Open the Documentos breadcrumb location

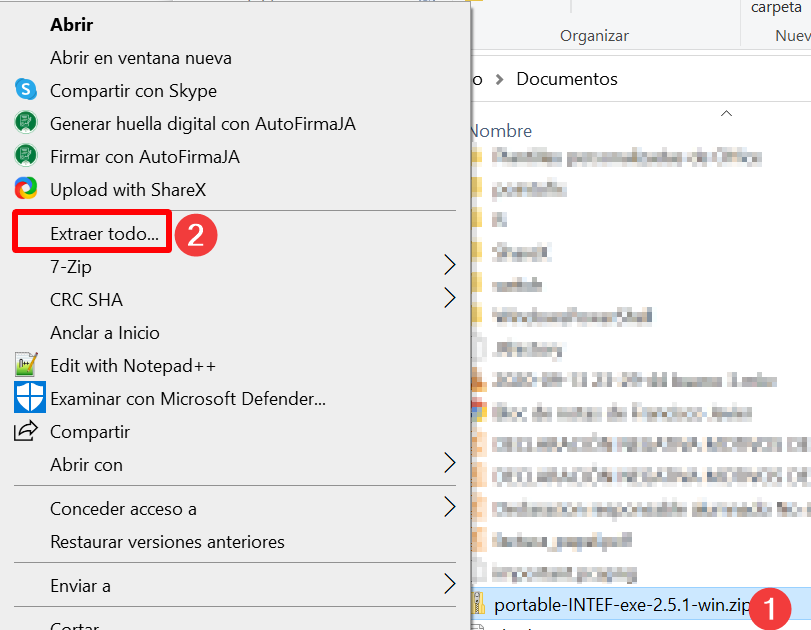[x=566, y=78]
